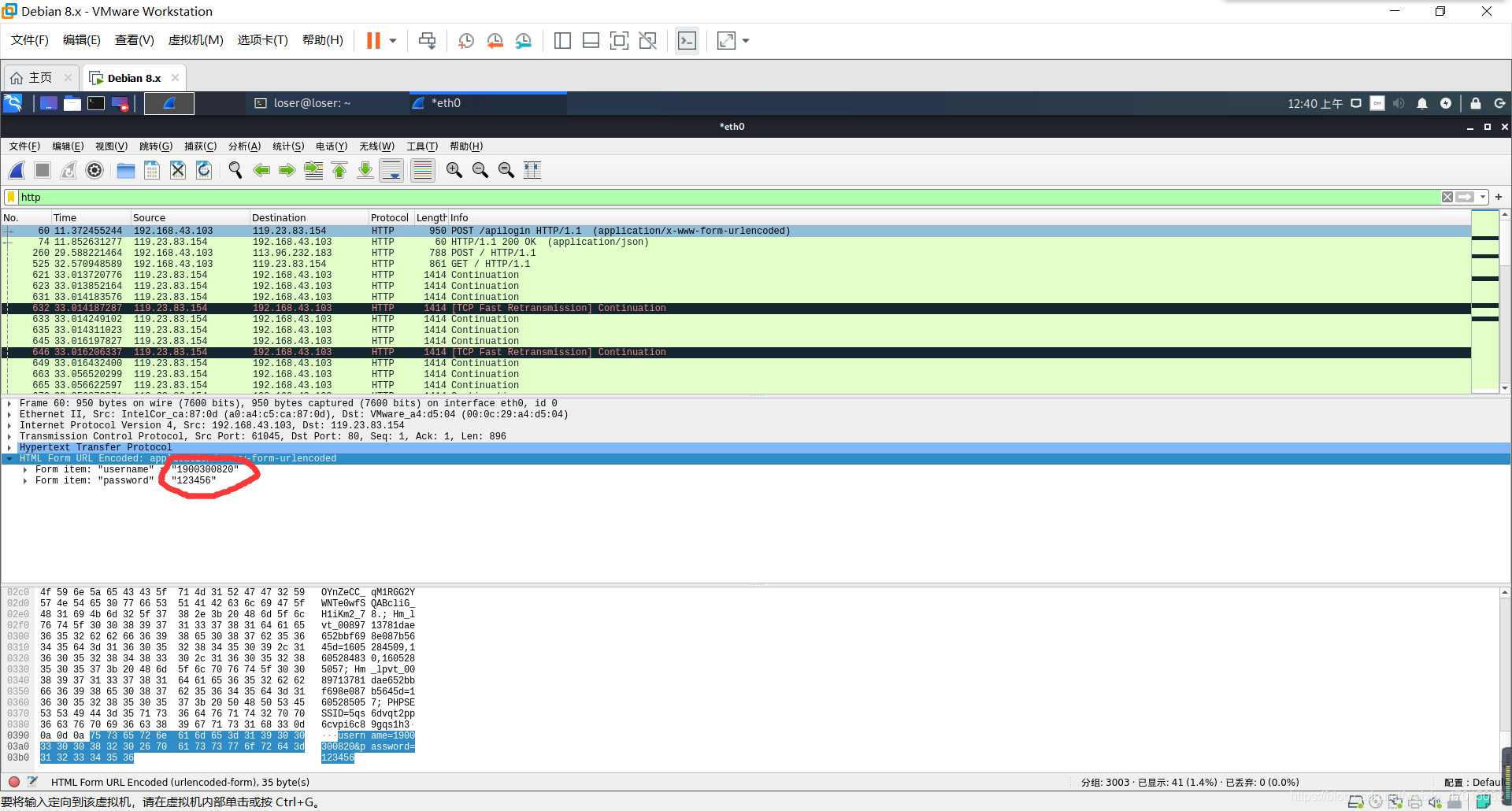Select packet 74 HTTP/1.1 200 OK
The image size is (1512, 811).
point(736,242)
